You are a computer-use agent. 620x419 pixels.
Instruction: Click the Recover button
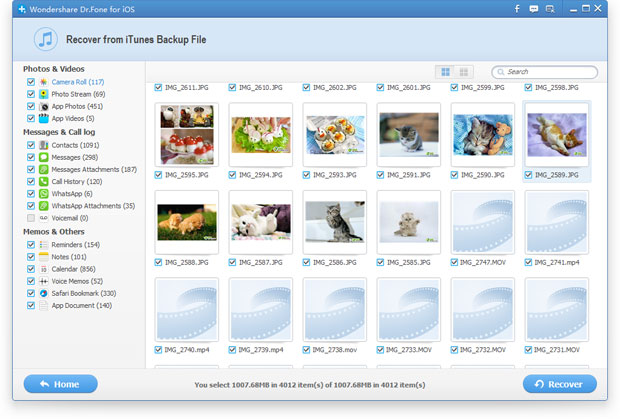(x=560, y=384)
